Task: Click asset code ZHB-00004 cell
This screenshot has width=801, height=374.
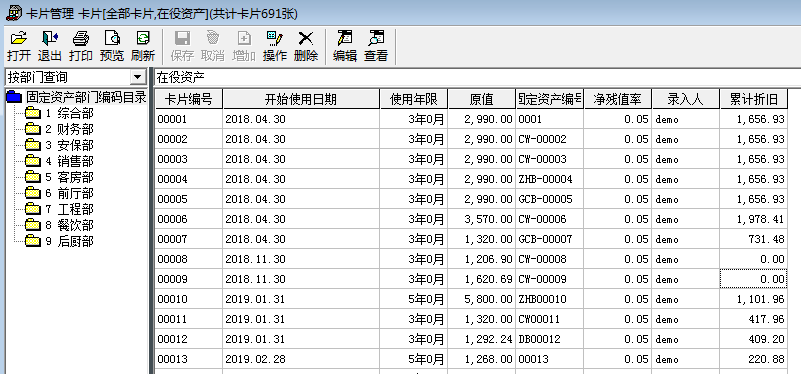Action: click(x=549, y=179)
